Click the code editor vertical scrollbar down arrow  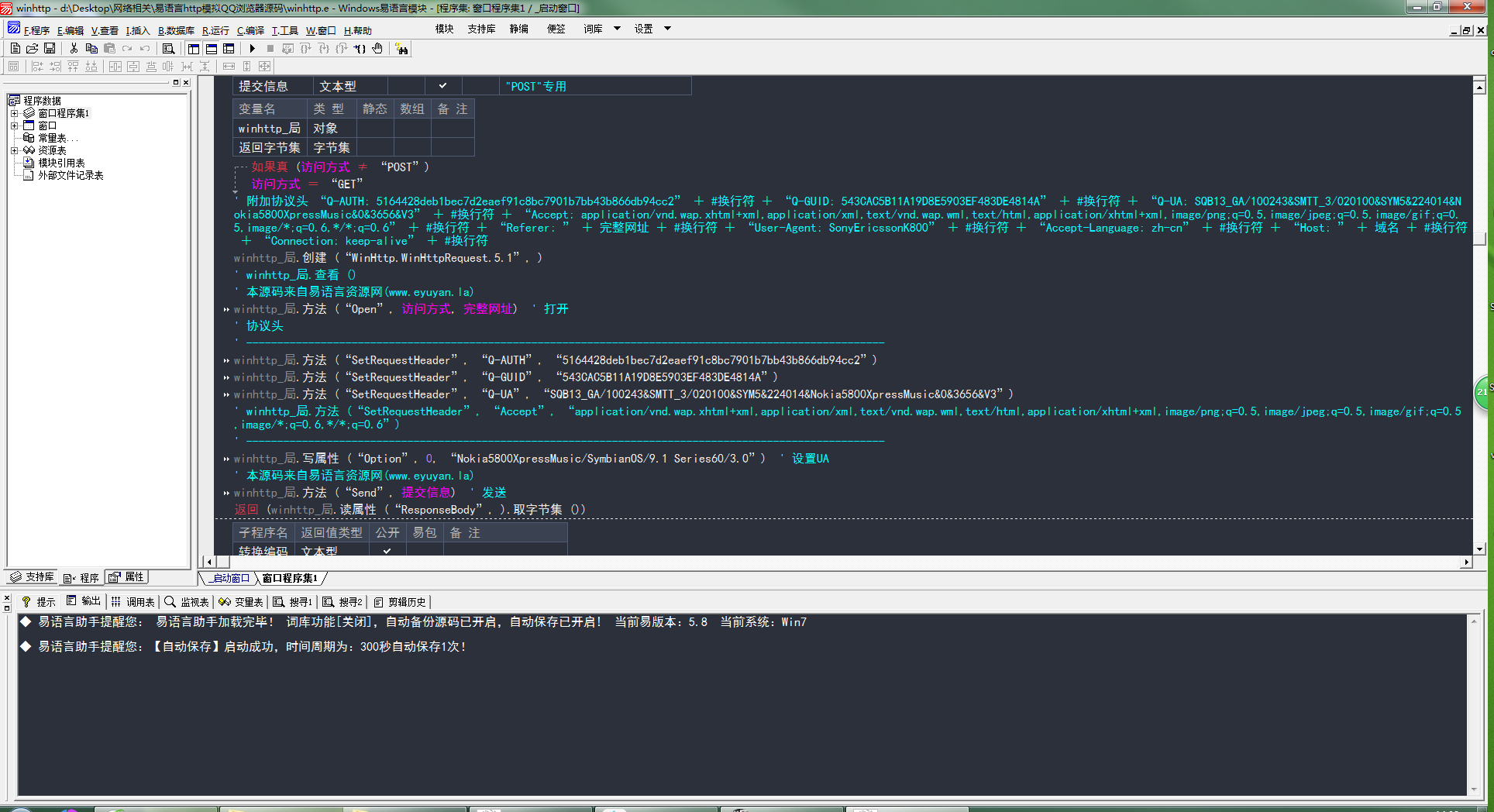[1480, 549]
